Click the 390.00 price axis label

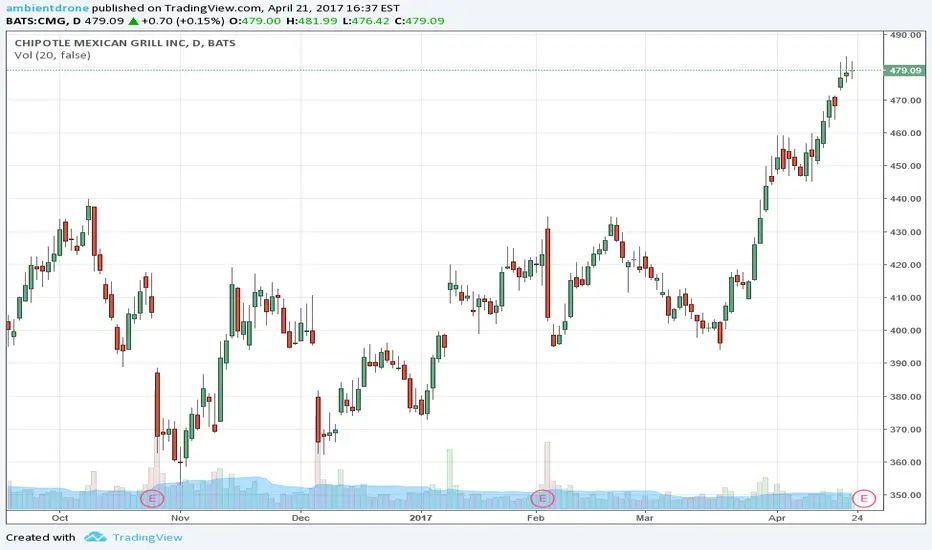tap(905, 363)
